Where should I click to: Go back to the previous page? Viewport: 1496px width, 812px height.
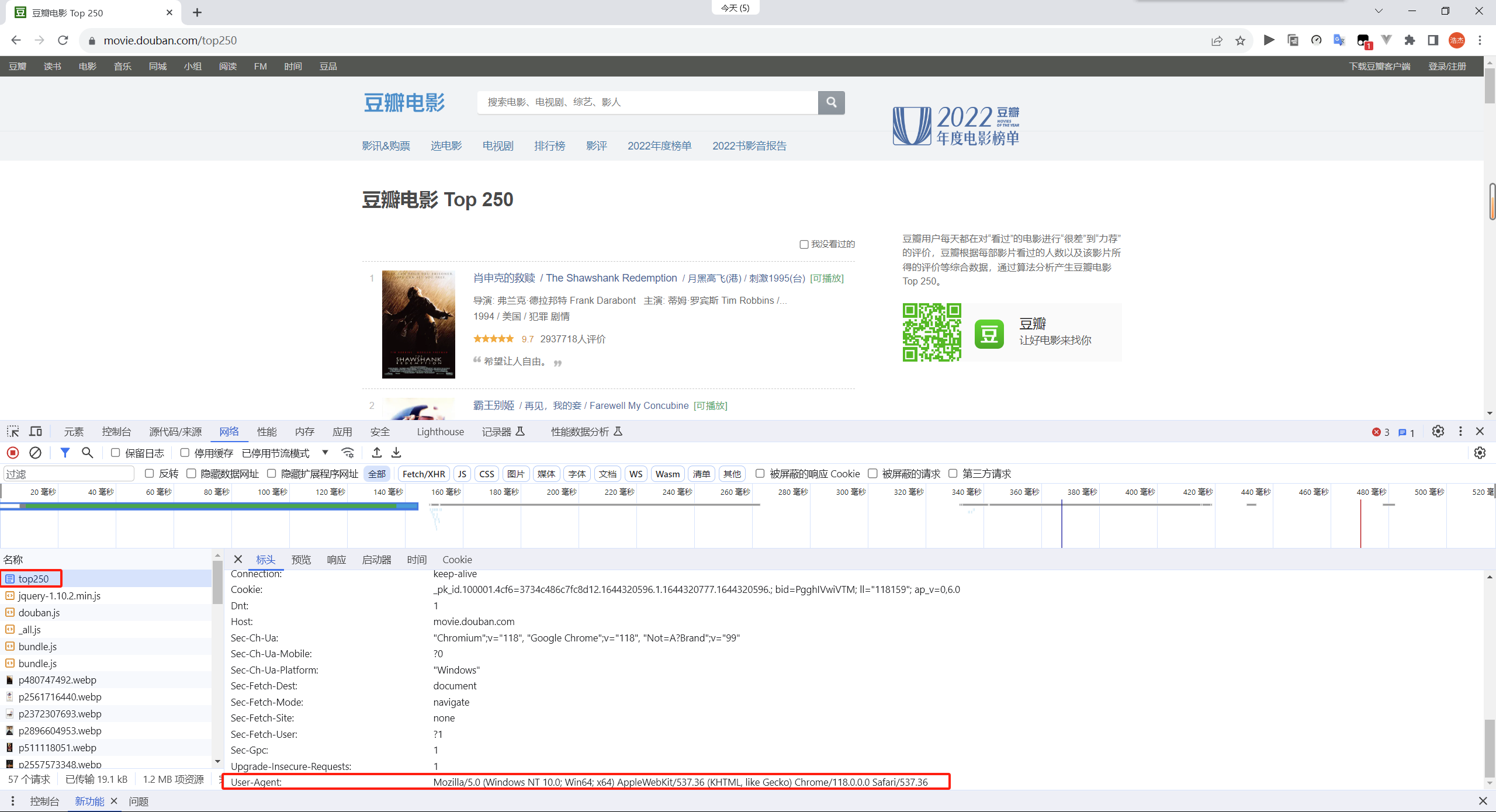(16, 40)
